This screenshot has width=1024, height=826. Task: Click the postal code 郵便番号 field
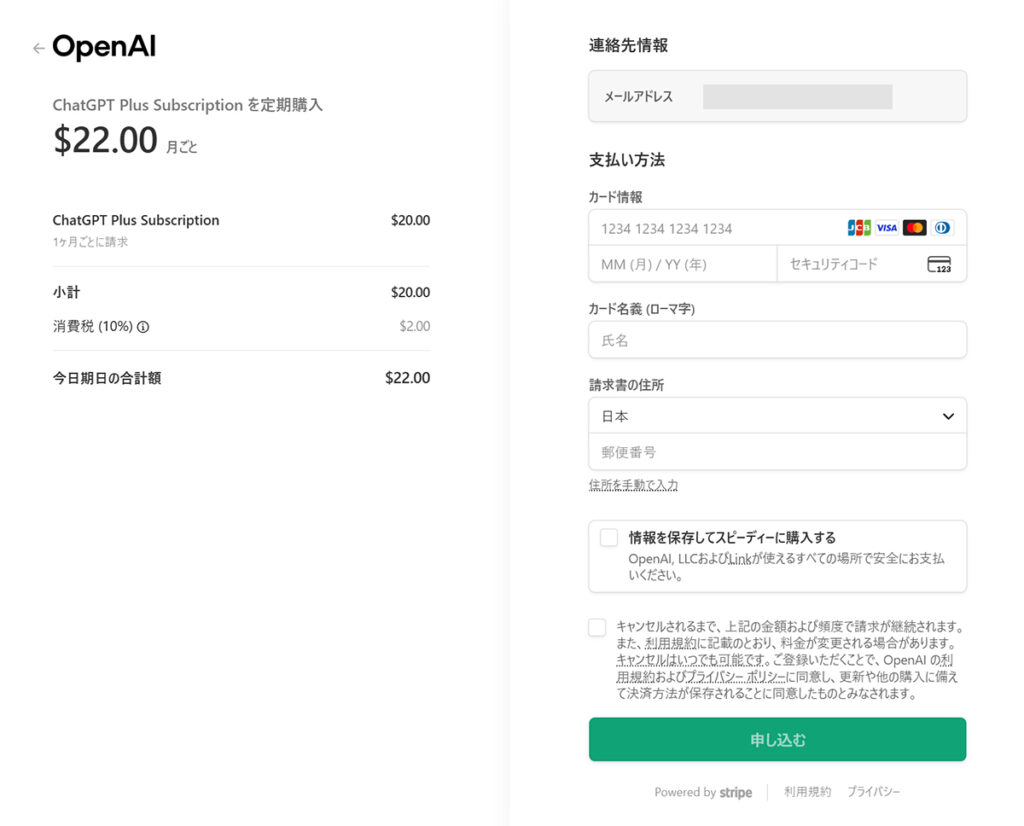777,452
